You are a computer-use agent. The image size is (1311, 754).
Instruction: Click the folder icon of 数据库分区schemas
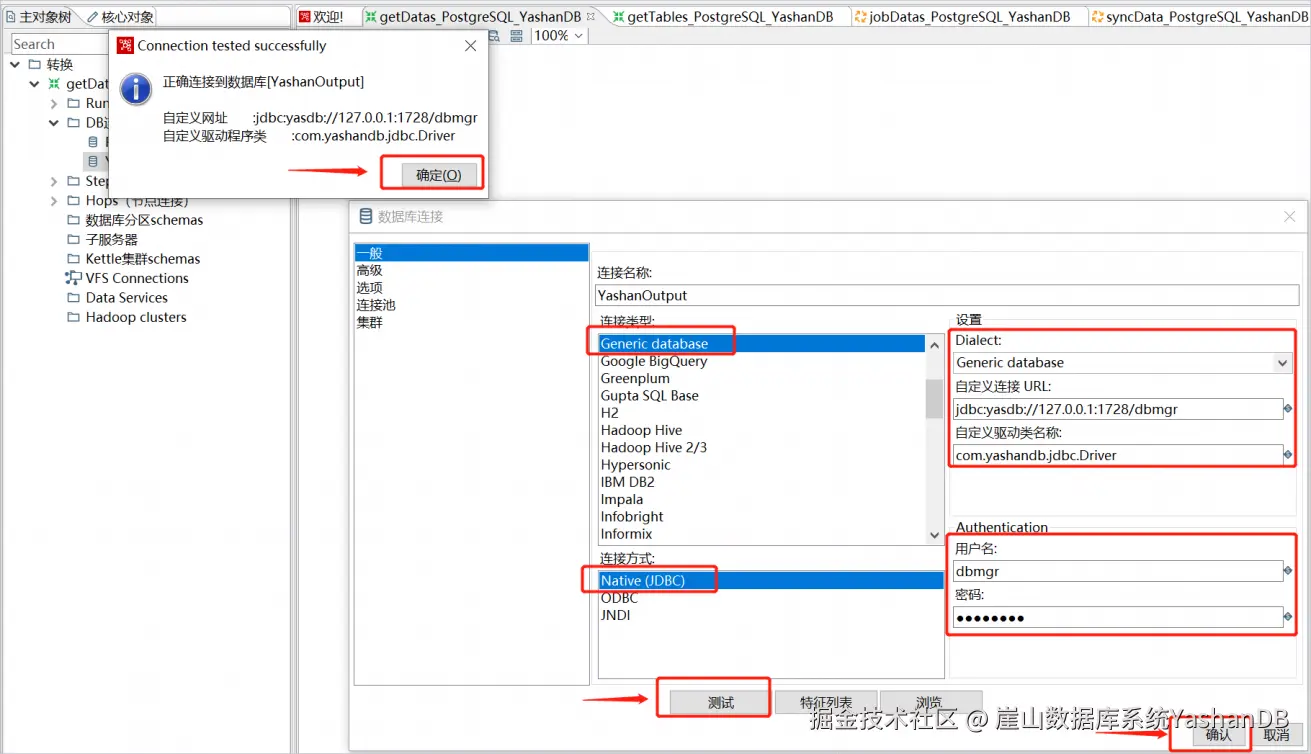tap(73, 220)
